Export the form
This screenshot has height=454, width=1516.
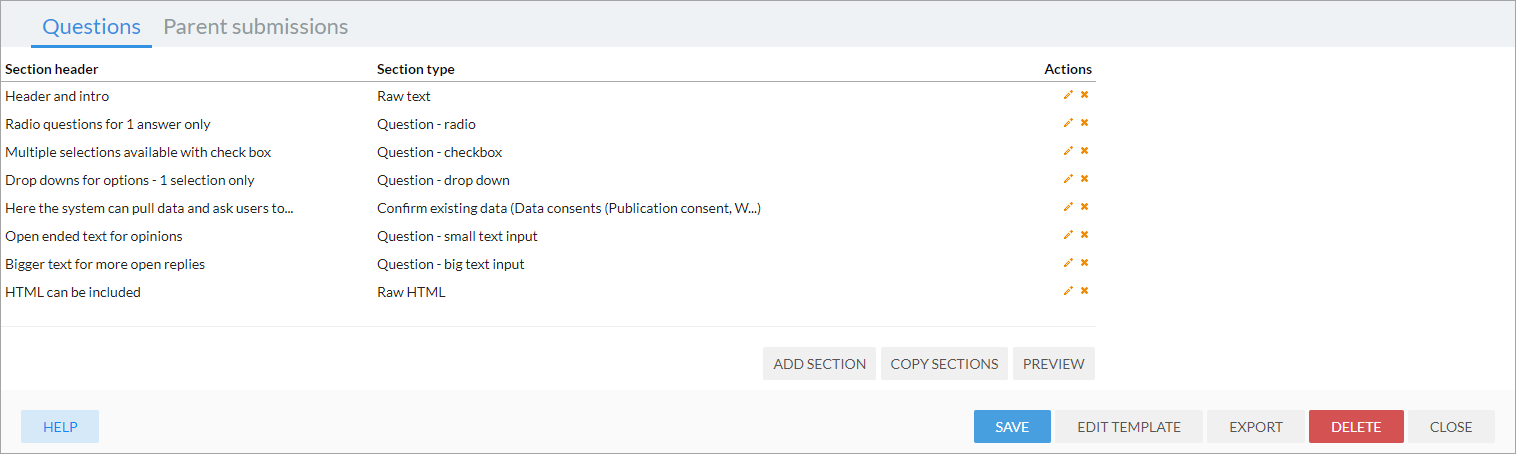pyautogui.click(x=1256, y=427)
